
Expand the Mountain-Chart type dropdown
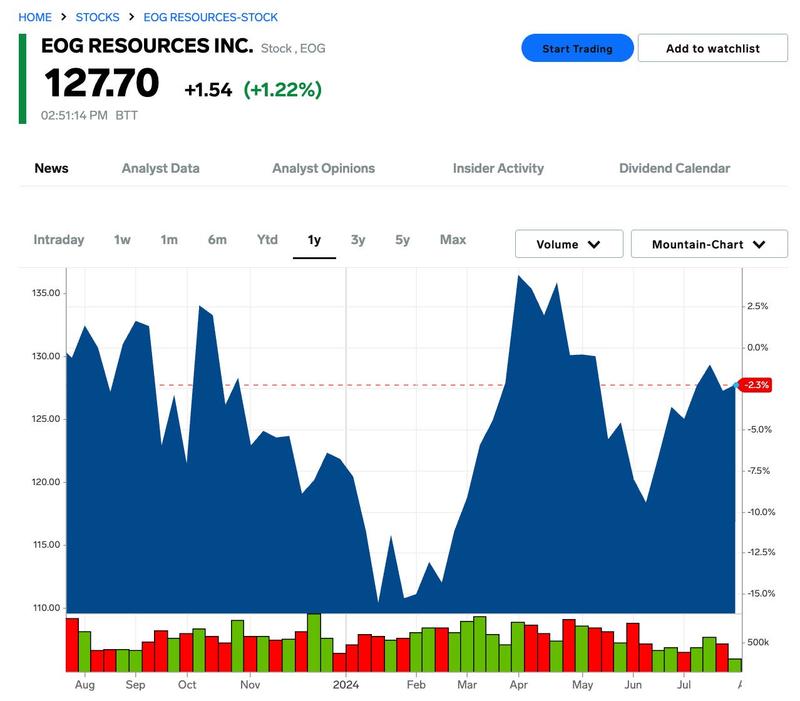tap(709, 244)
